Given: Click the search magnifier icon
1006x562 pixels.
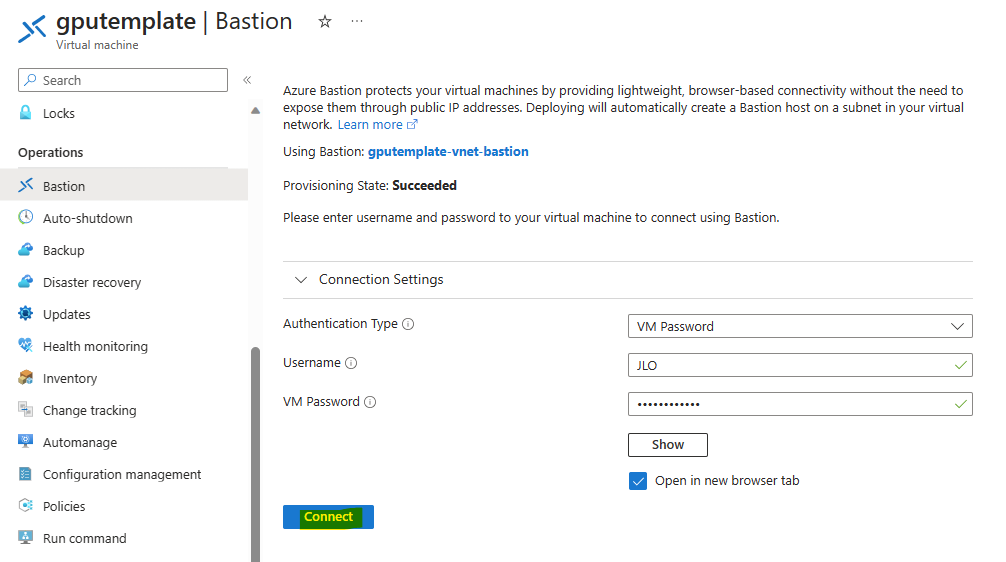Looking at the screenshot, I should tap(30, 80).
